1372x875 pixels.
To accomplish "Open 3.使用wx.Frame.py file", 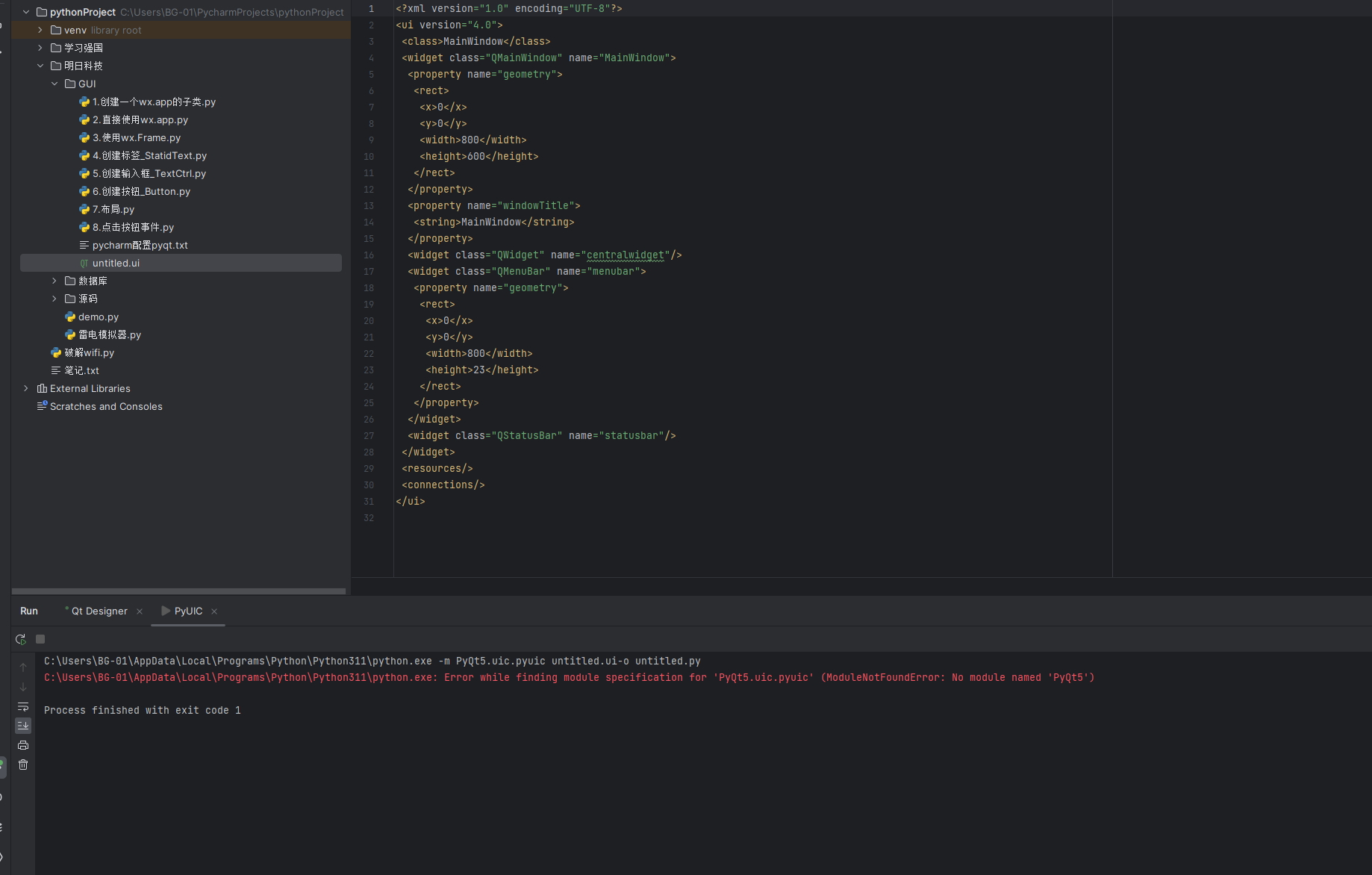I will pyautogui.click(x=137, y=137).
